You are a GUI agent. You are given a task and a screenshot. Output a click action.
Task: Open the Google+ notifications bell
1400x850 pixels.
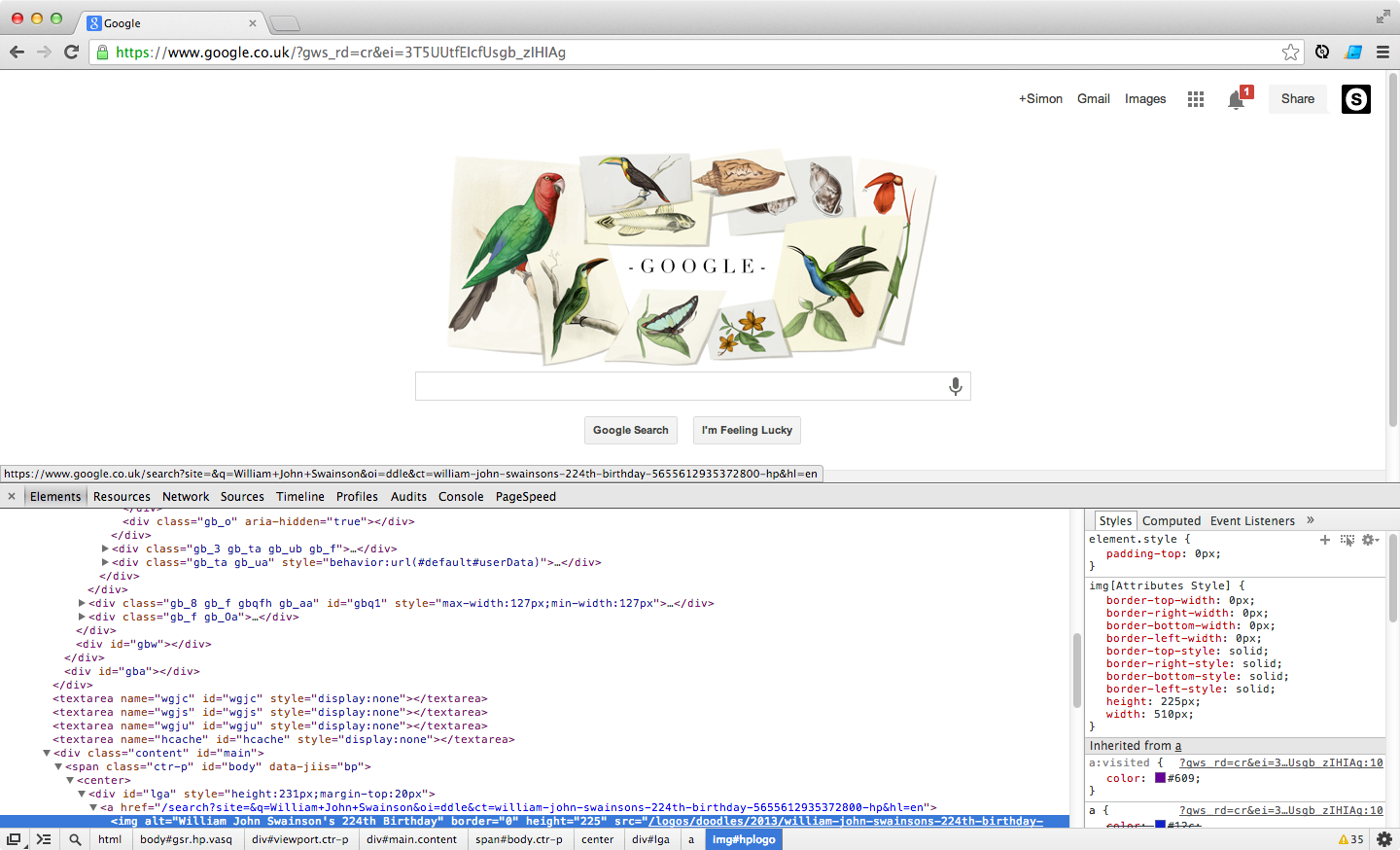tap(1237, 100)
